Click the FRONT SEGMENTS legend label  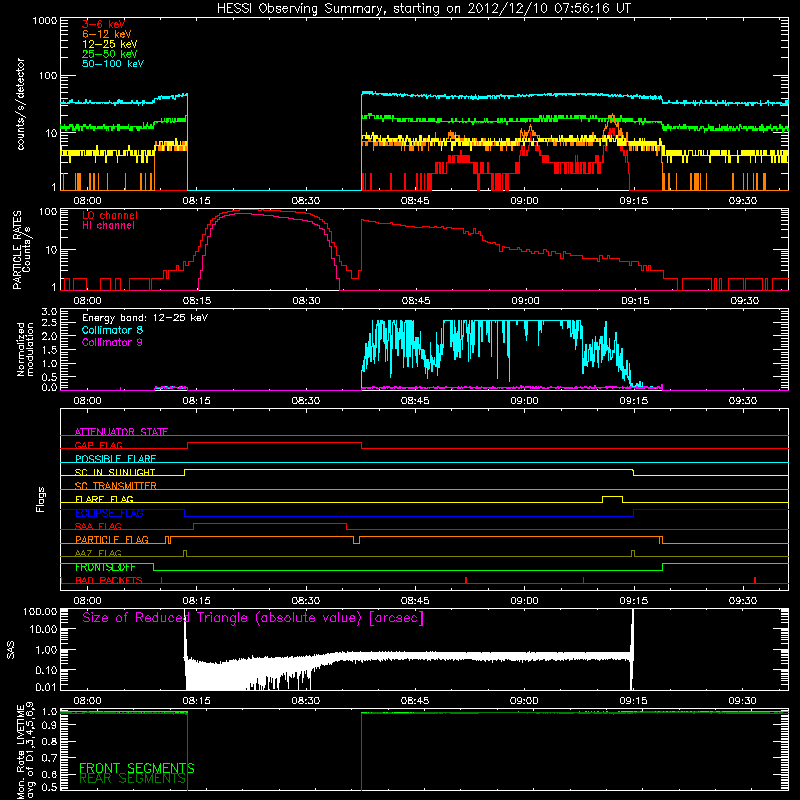pos(136,768)
